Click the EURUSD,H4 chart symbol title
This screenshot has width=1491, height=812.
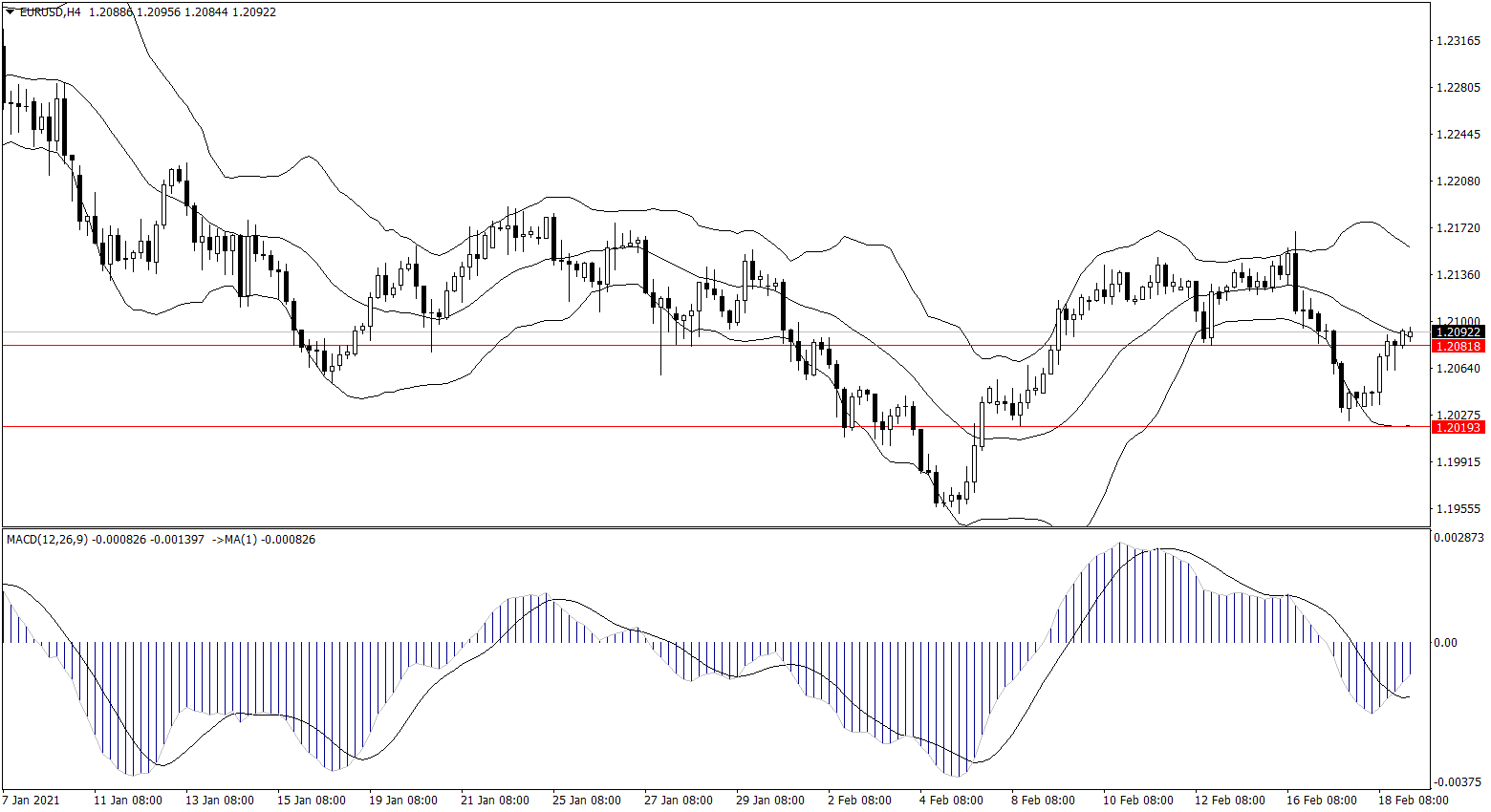coord(50,12)
